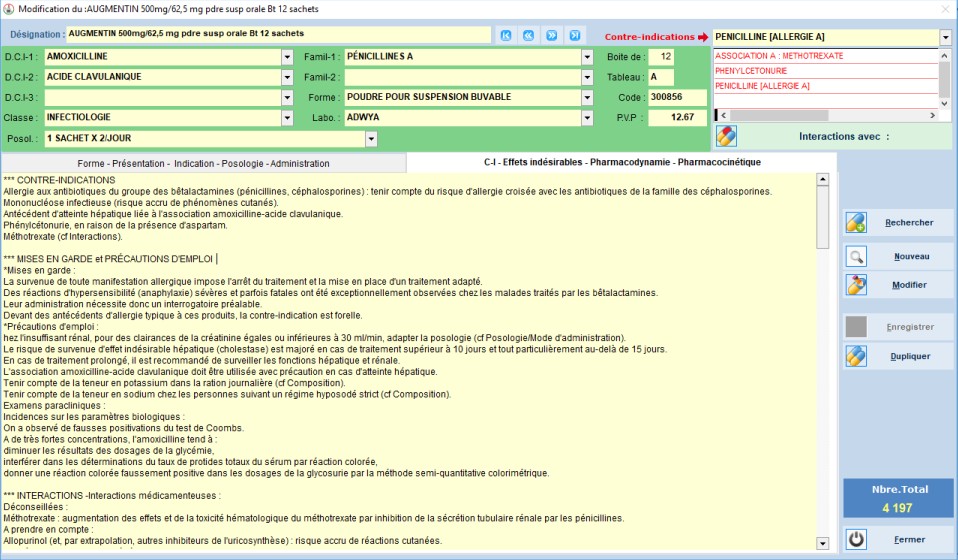
Task: Switch to Forme - Présentation - Indication tab
Action: (x=203, y=163)
